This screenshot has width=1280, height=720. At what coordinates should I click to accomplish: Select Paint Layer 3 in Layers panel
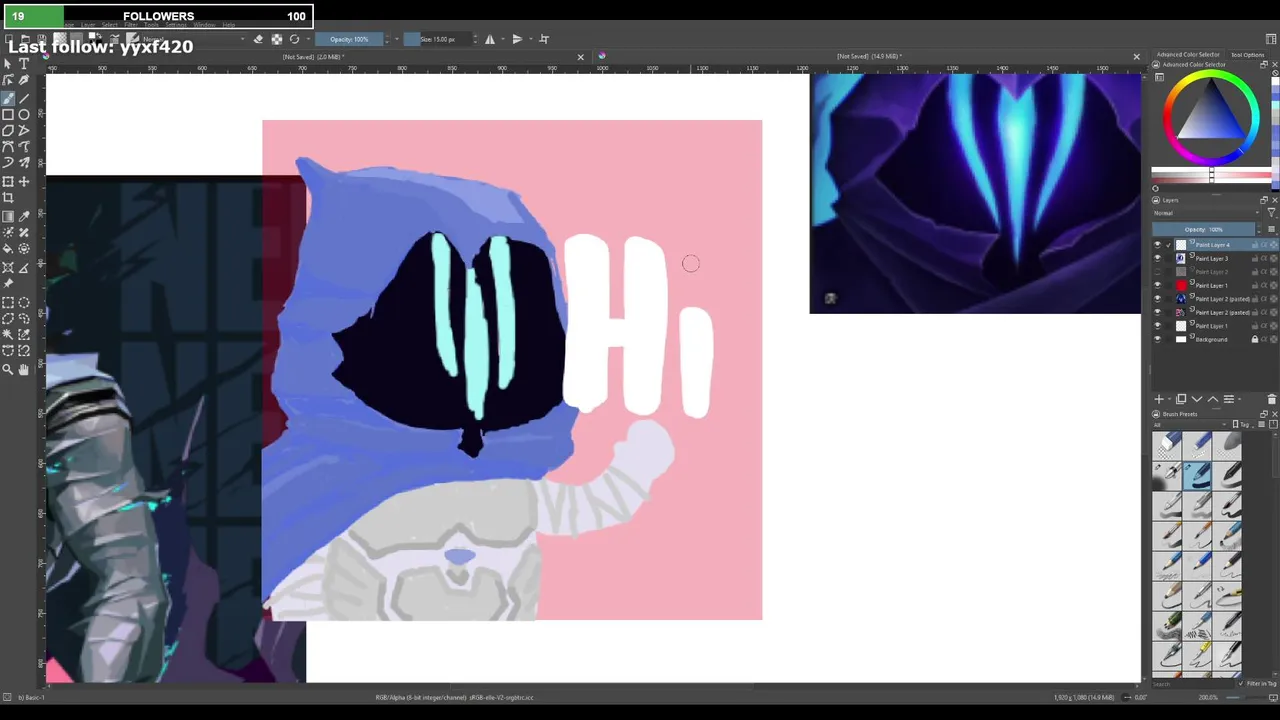1211,258
